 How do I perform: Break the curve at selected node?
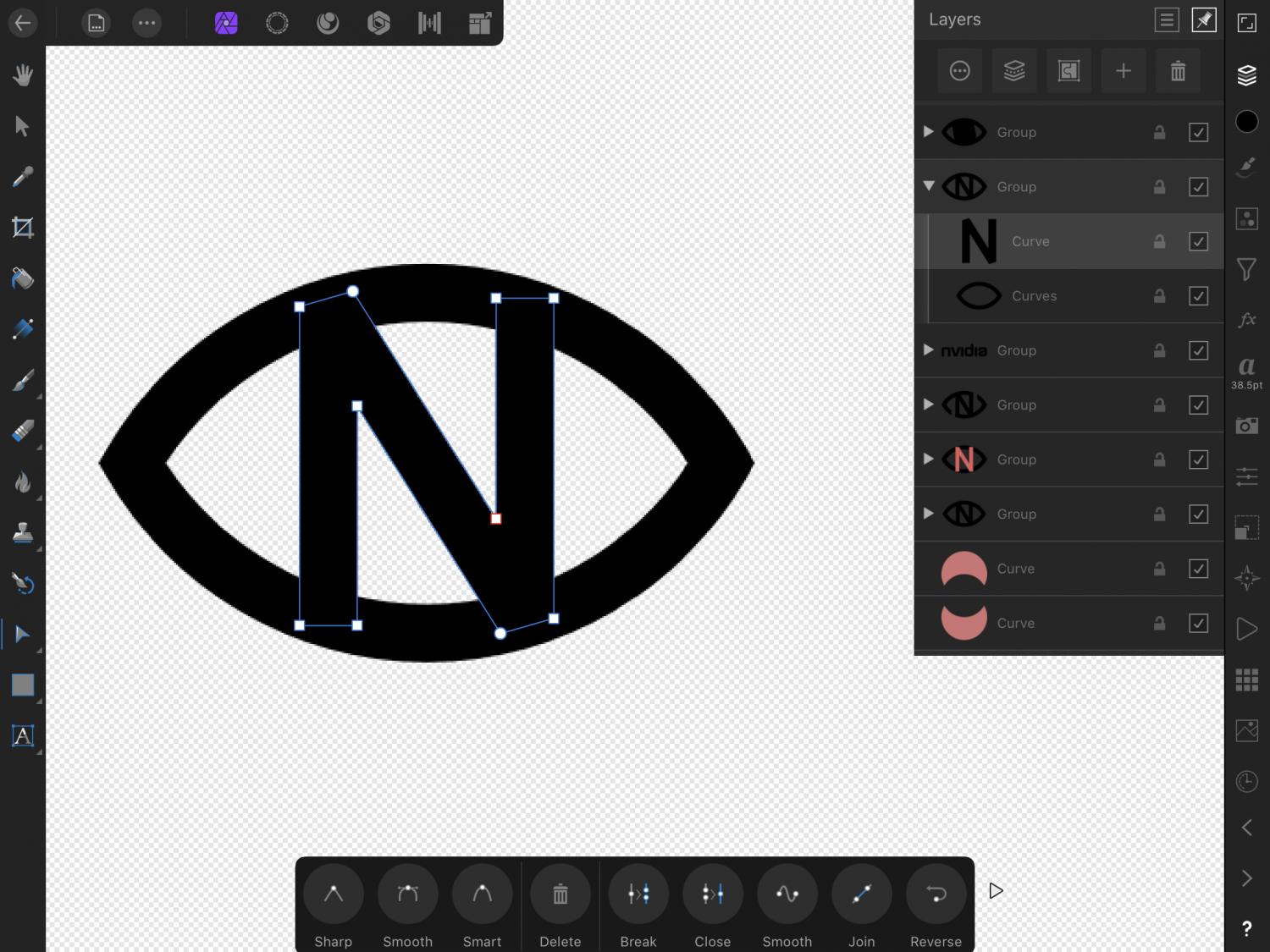[638, 906]
